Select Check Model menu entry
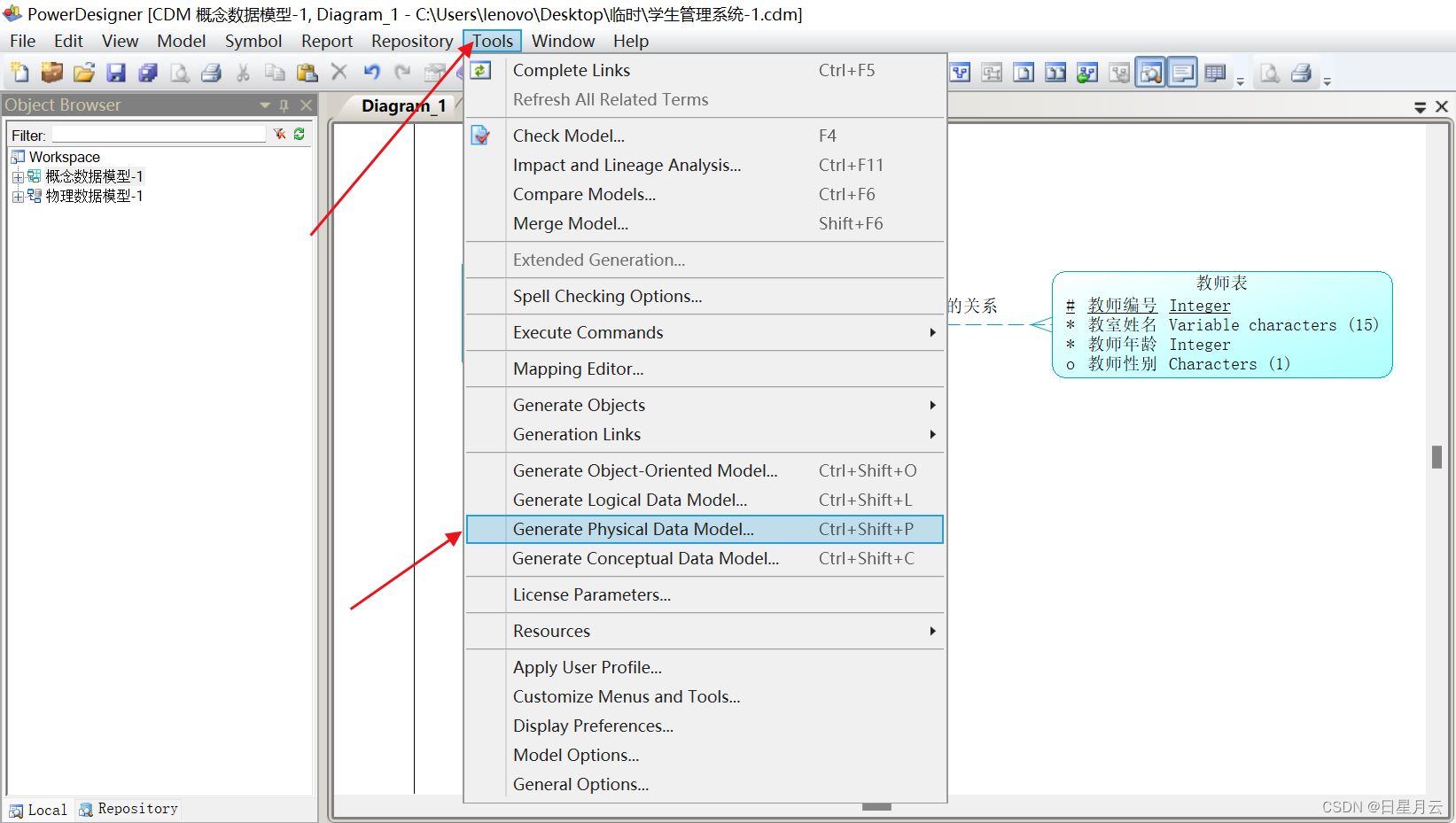 click(x=705, y=136)
